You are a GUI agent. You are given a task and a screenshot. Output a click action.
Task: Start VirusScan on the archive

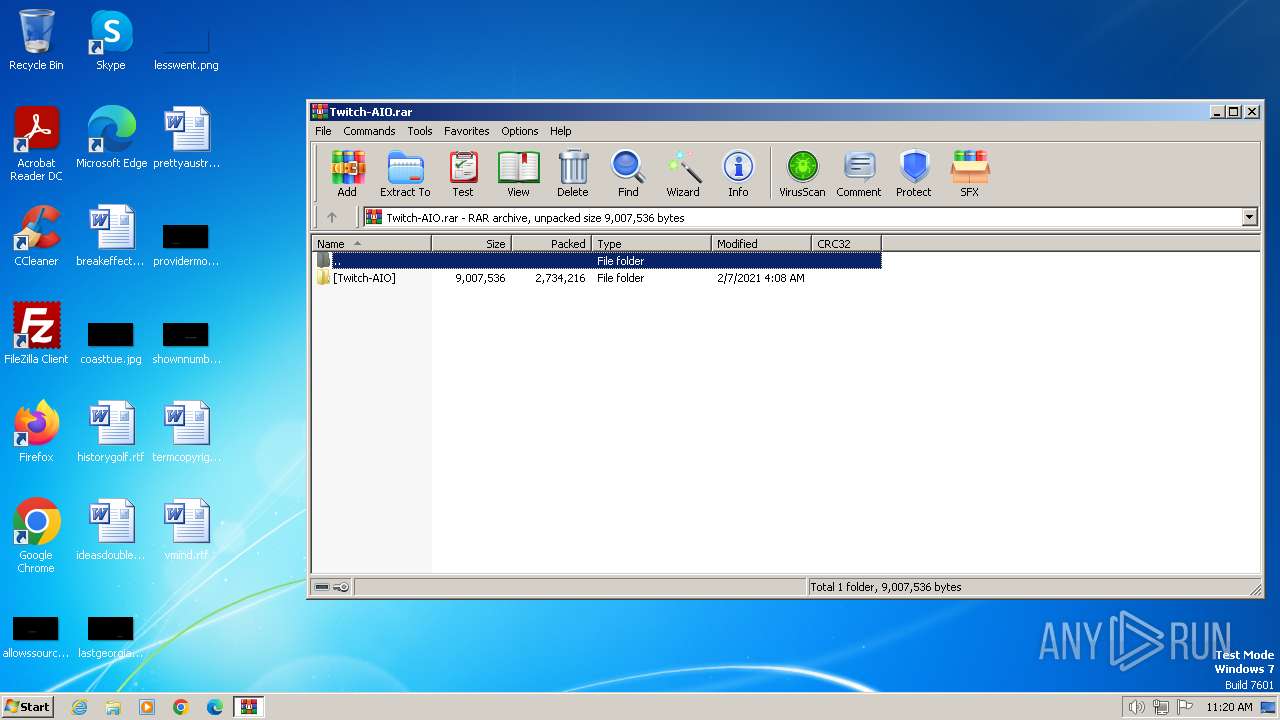[x=802, y=174]
